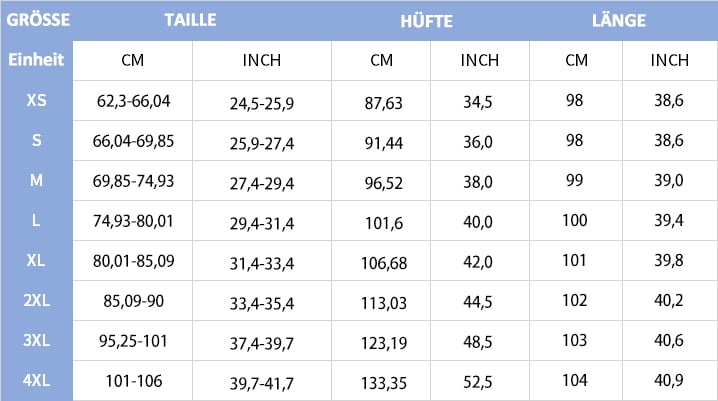
Task: Select the TAILLE header
Action: click(190, 20)
